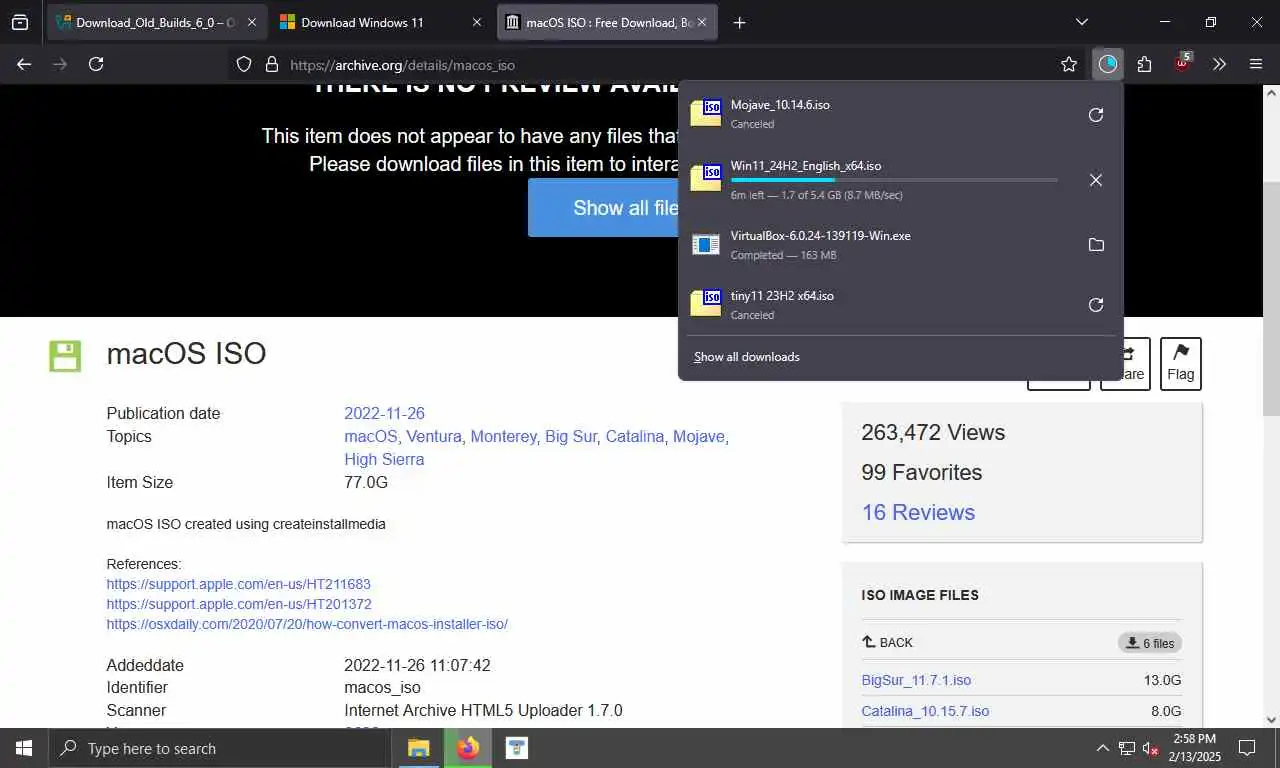1280x768 pixels.
Task: Go back one page
Action: point(24,64)
